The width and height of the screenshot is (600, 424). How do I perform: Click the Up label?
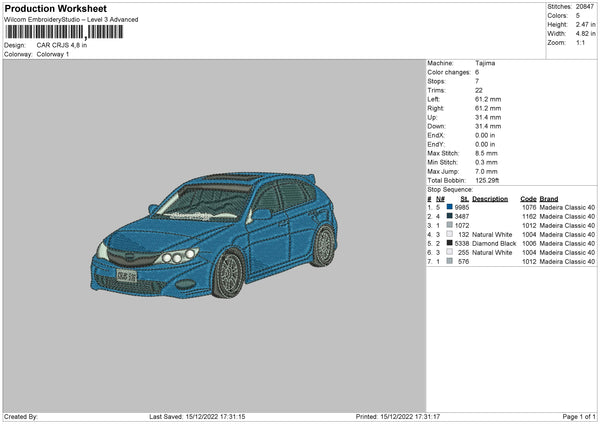point(432,117)
